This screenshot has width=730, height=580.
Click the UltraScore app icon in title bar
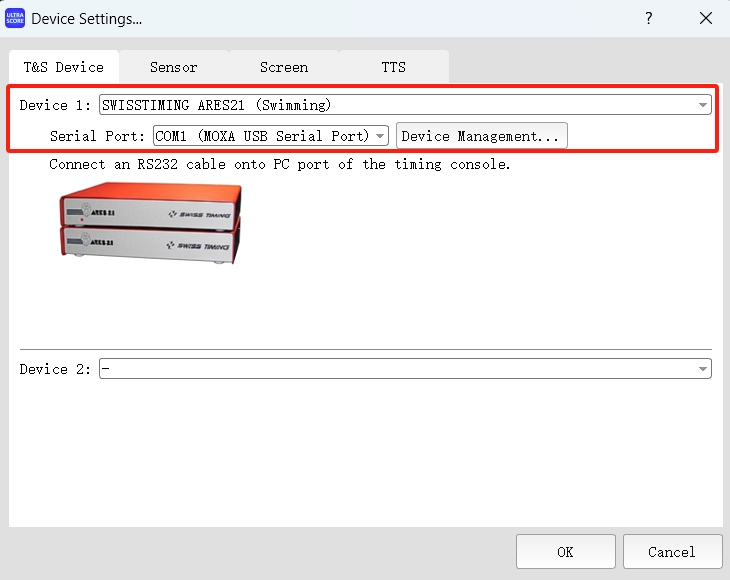(15, 18)
